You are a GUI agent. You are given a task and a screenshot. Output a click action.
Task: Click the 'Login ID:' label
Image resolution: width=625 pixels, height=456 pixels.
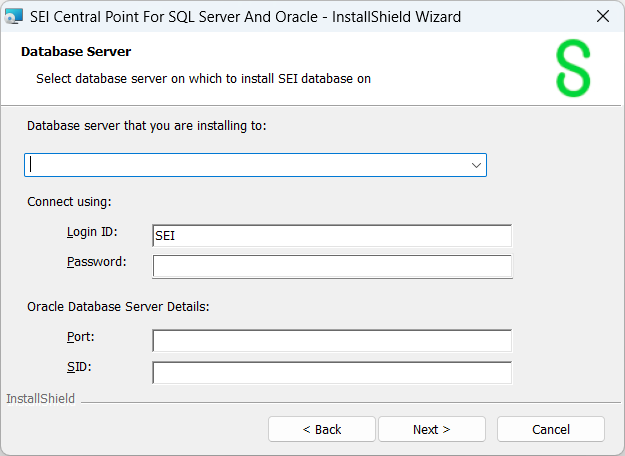click(92, 232)
